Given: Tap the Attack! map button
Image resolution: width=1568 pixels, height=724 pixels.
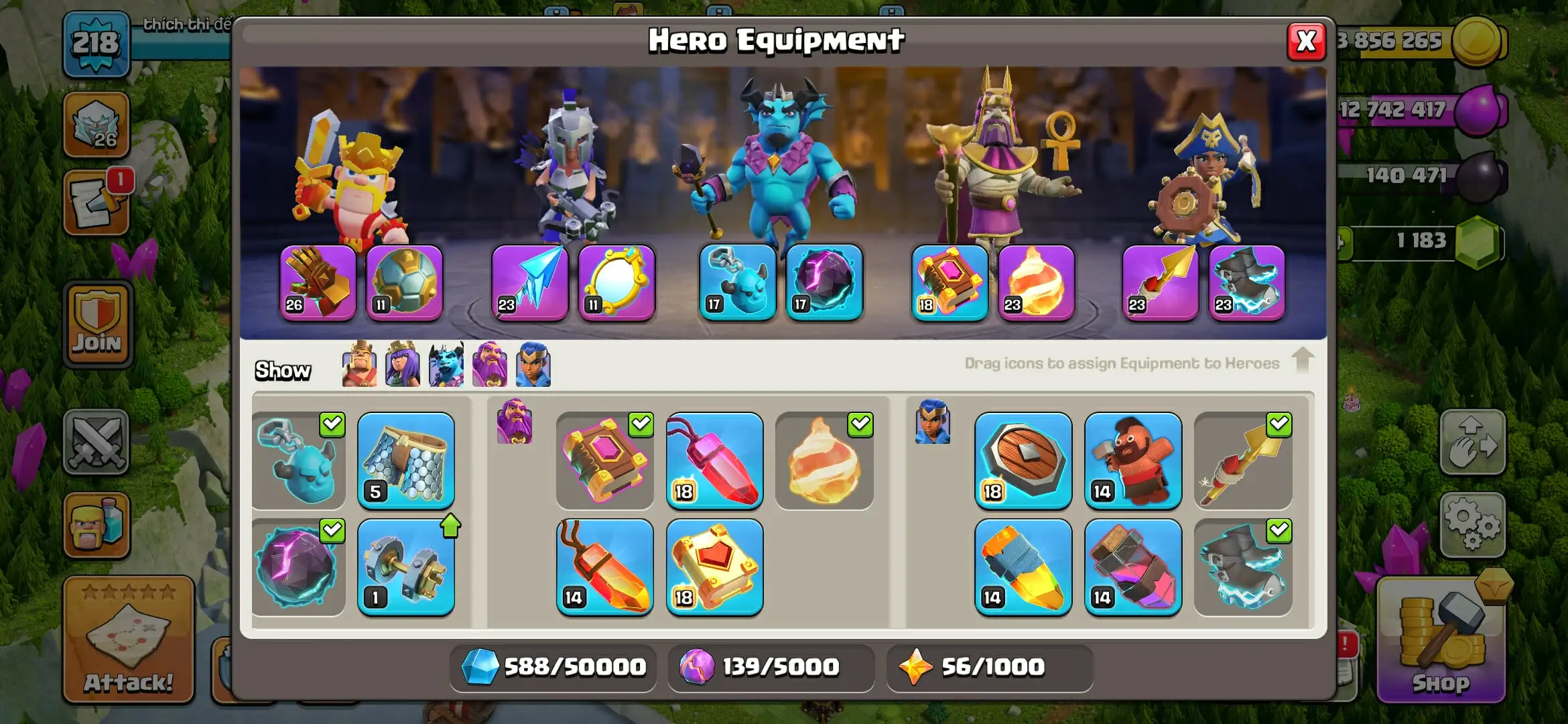Looking at the screenshot, I should click(129, 640).
